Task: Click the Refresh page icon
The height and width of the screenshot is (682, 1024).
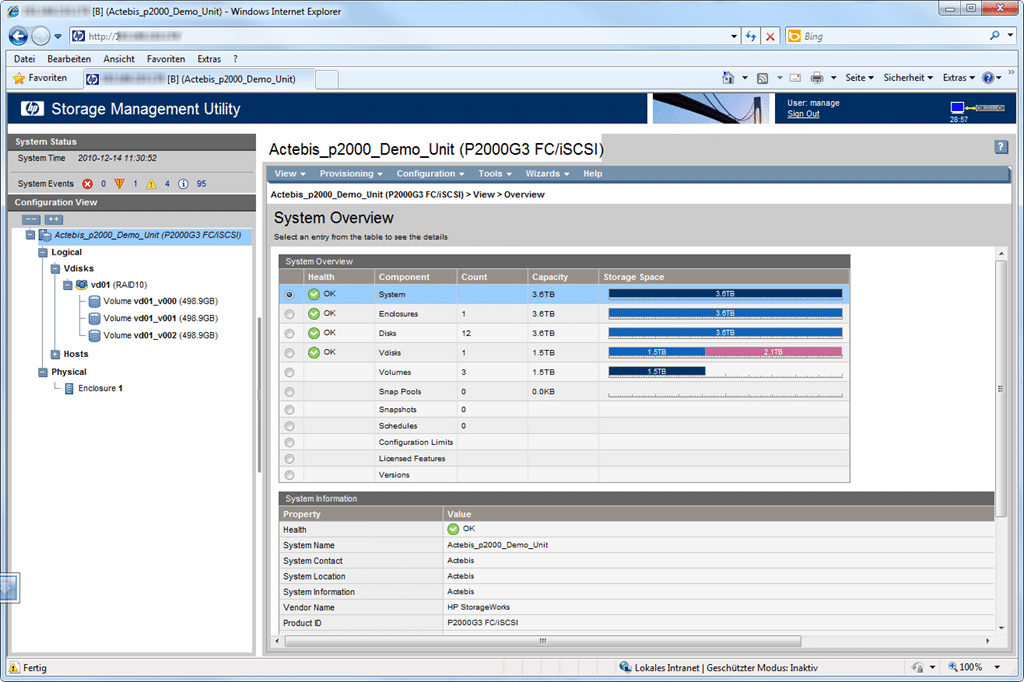Action: click(751, 37)
